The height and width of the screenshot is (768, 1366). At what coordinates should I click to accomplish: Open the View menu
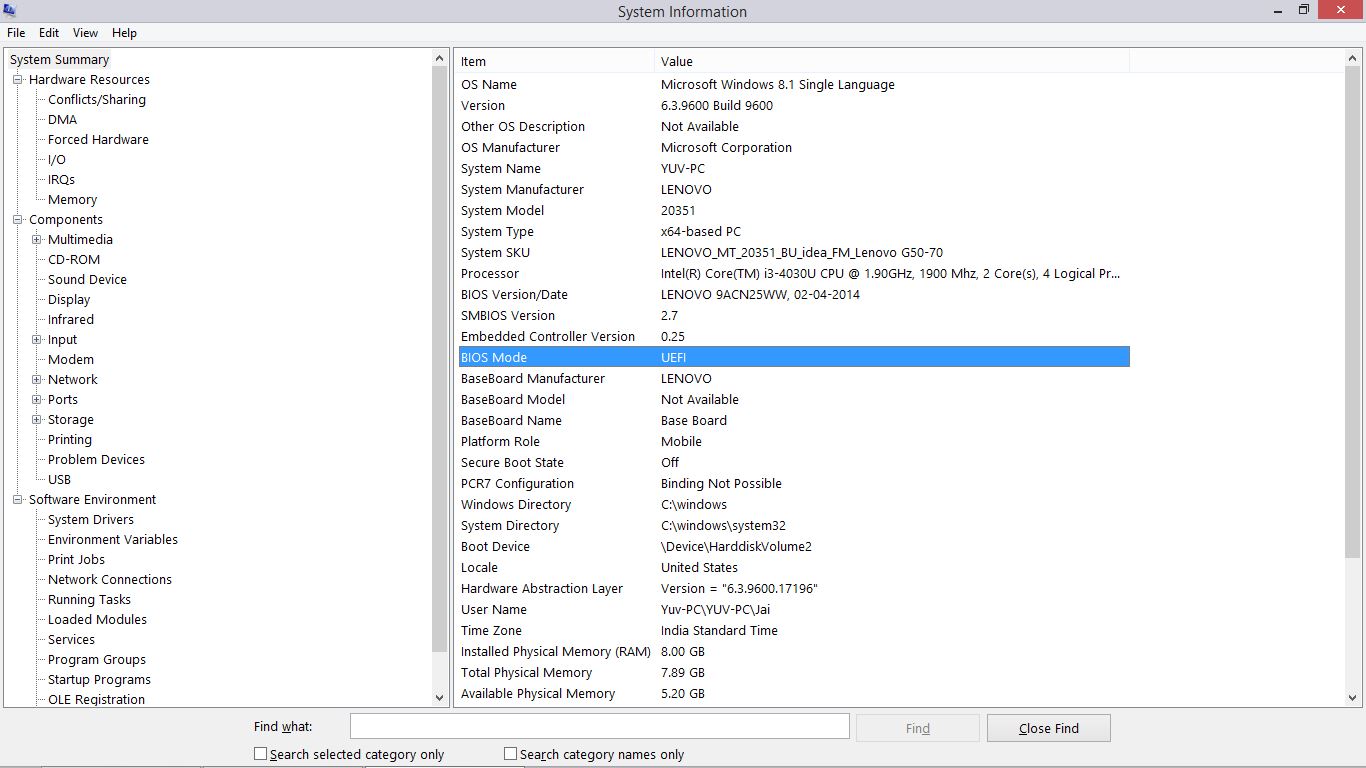click(x=85, y=33)
